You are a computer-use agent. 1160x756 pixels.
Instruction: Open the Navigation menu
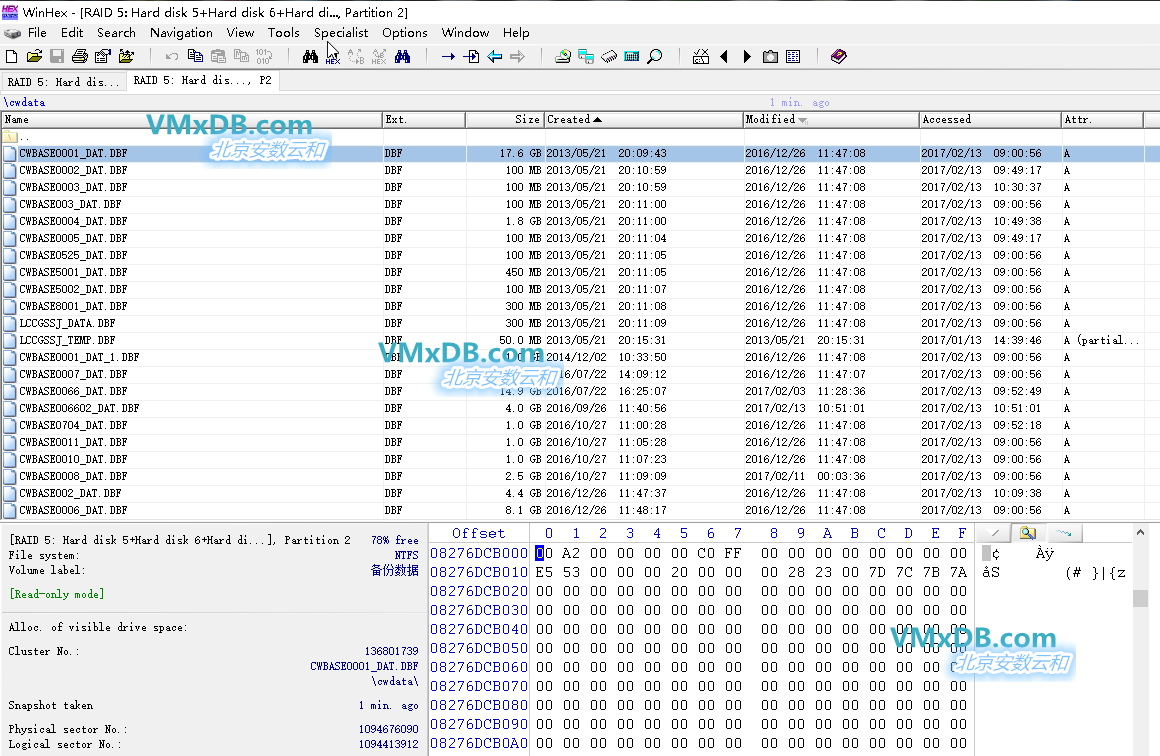[x=181, y=33]
